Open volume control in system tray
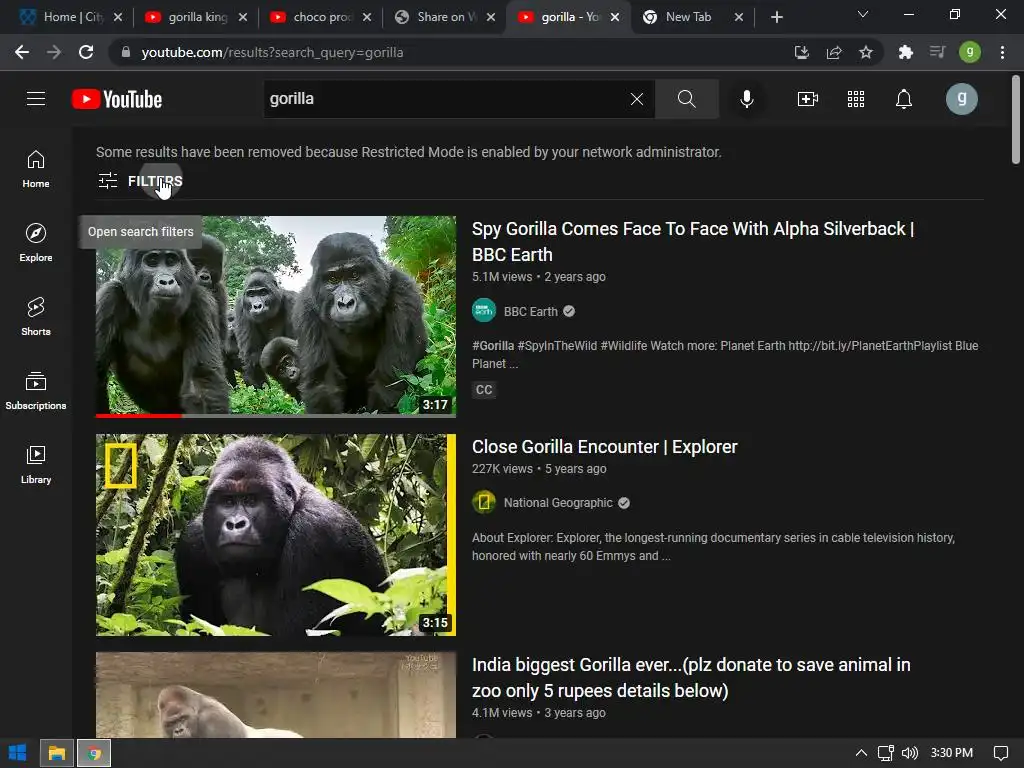Viewport: 1024px width, 768px height. (x=909, y=753)
